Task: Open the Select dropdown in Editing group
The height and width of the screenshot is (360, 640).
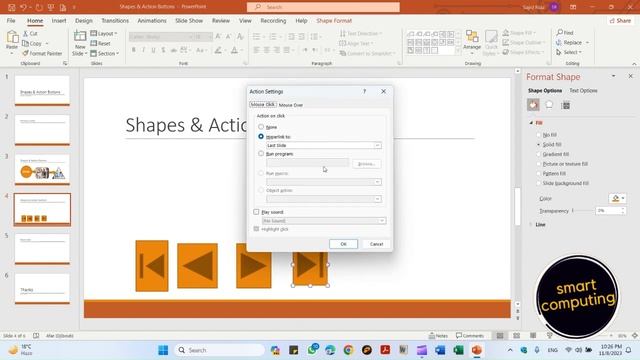Action: (x=569, y=52)
